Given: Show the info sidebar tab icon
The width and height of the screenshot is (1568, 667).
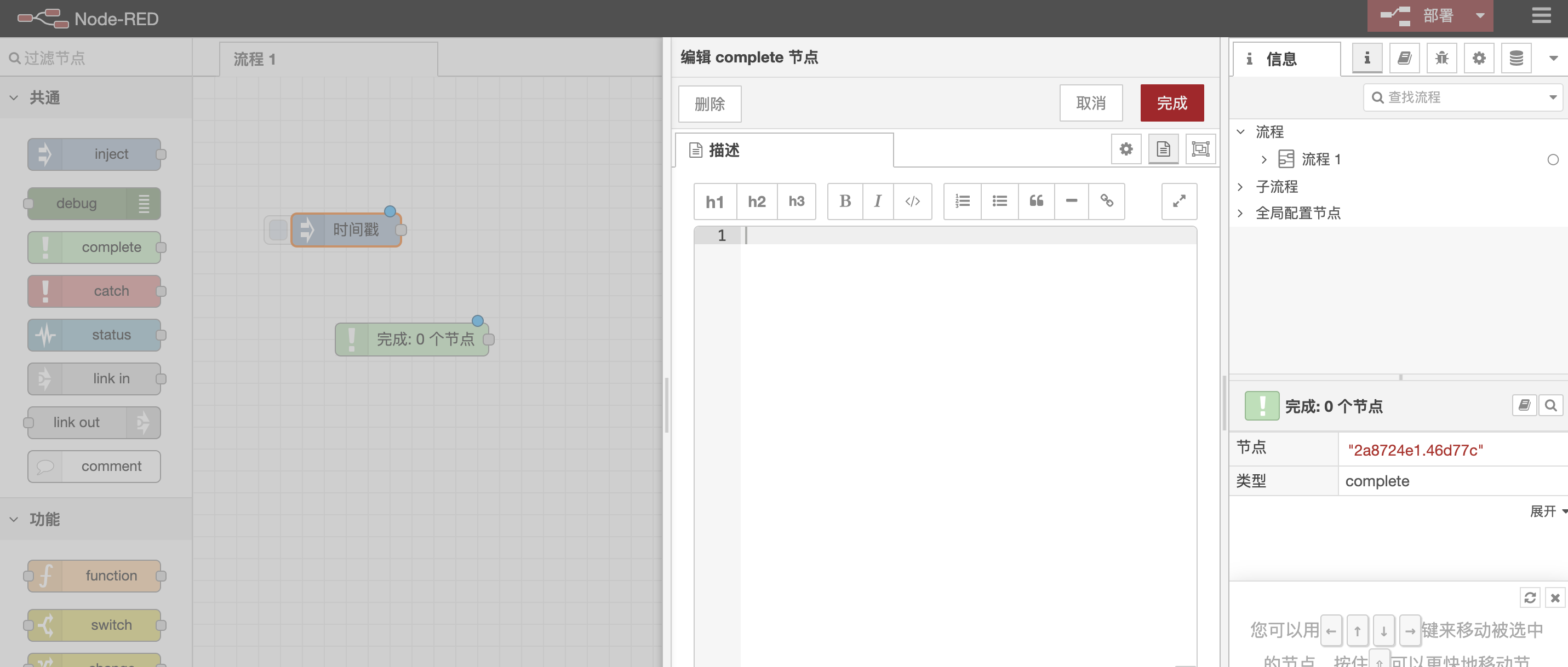Looking at the screenshot, I should 1367,59.
